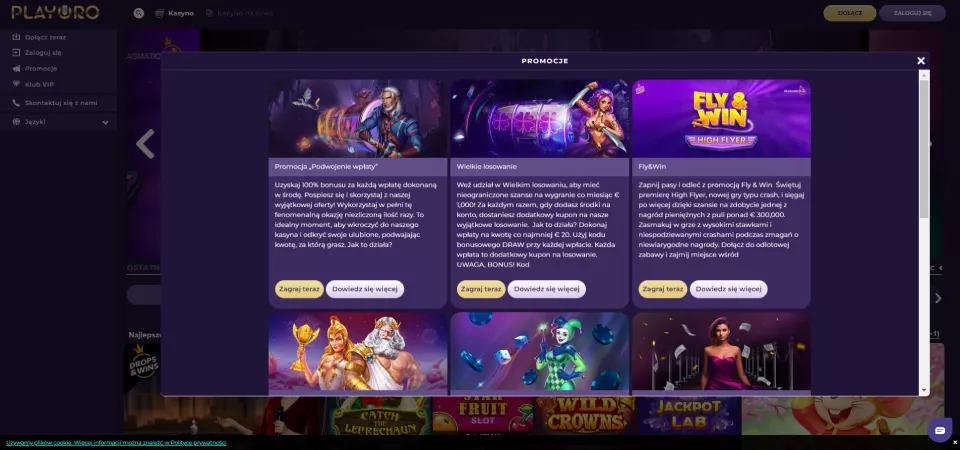Open the Fly & Win High Flyer banner
Image resolution: width=960 pixels, height=450 pixels.
pos(721,119)
